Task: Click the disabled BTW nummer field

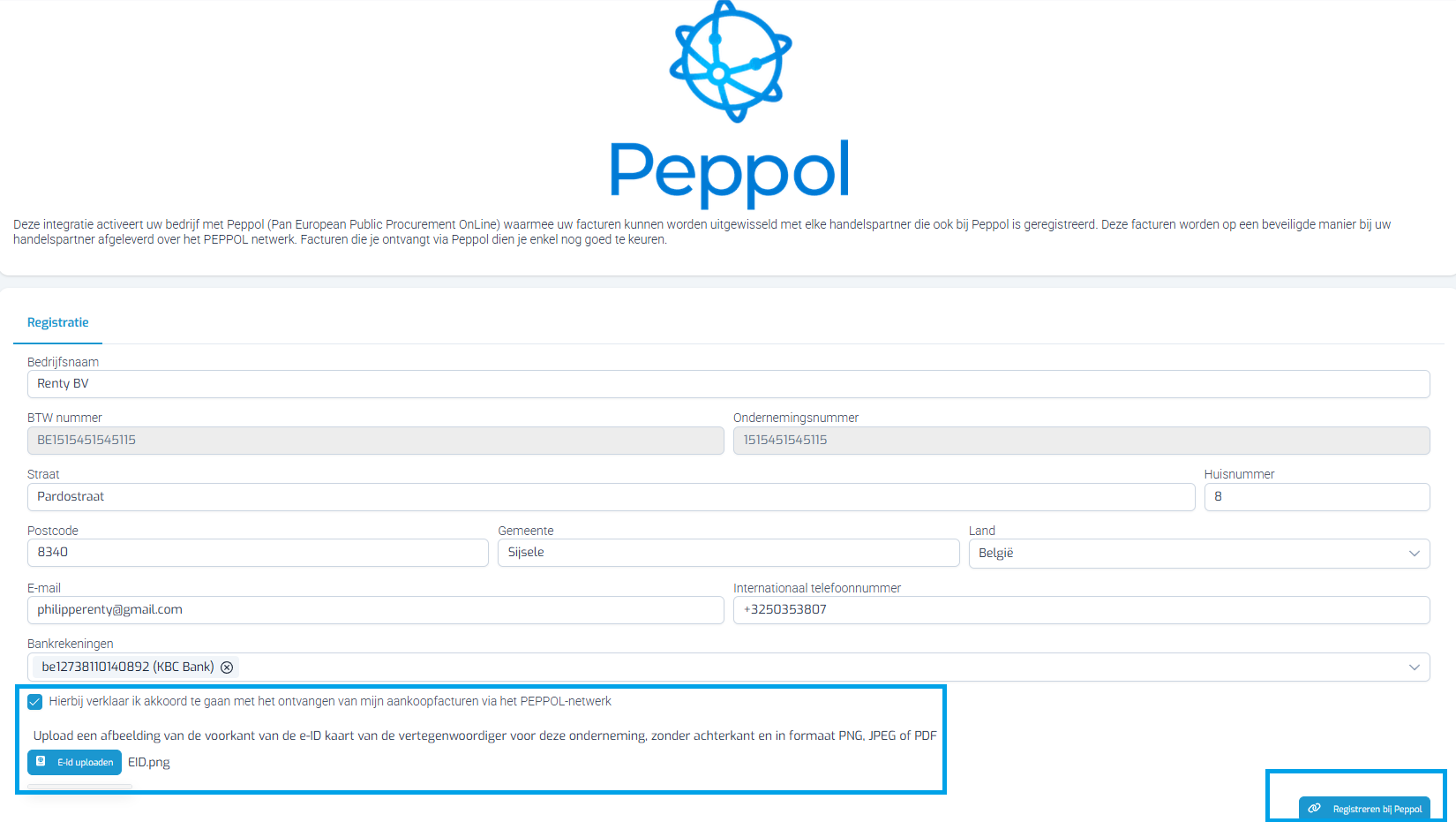Action: click(375, 441)
